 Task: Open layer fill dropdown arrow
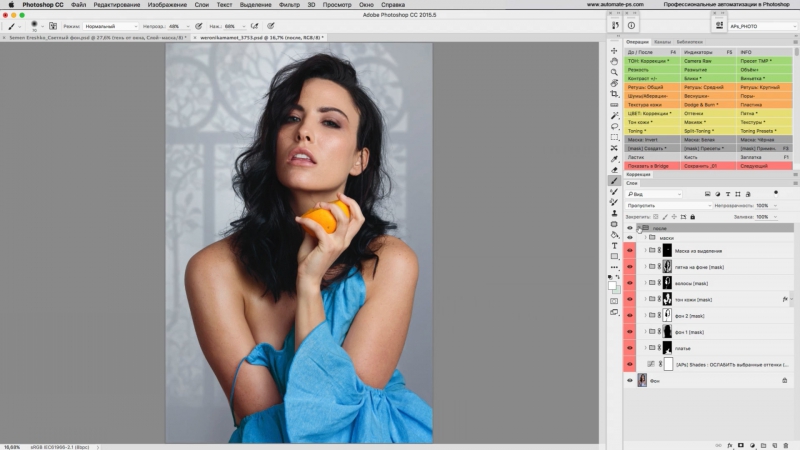coord(775,217)
